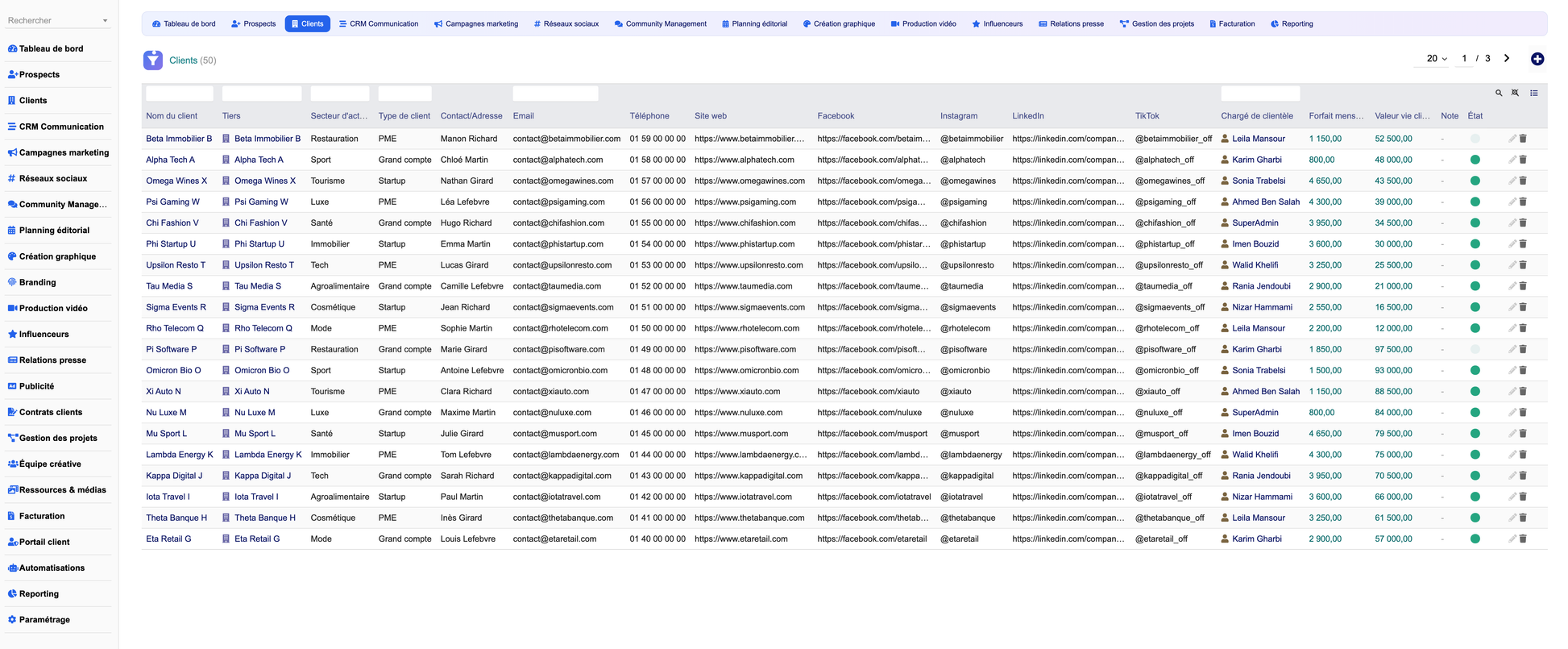Click TikTok handle @thetabanque_off
Image resolution: width=1568 pixels, height=649 pixels.
tap(1169, 518)
